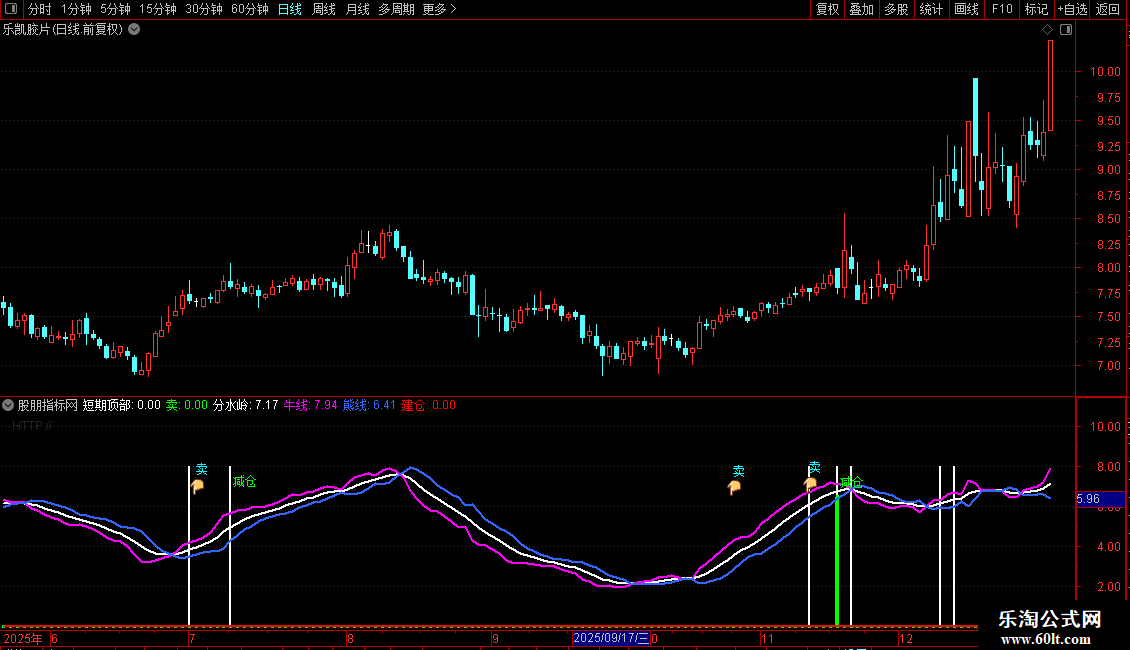Screen dimensions: 1130x650
Task: Open the 画线 drawing tools
Action: (x=966, y=9)
